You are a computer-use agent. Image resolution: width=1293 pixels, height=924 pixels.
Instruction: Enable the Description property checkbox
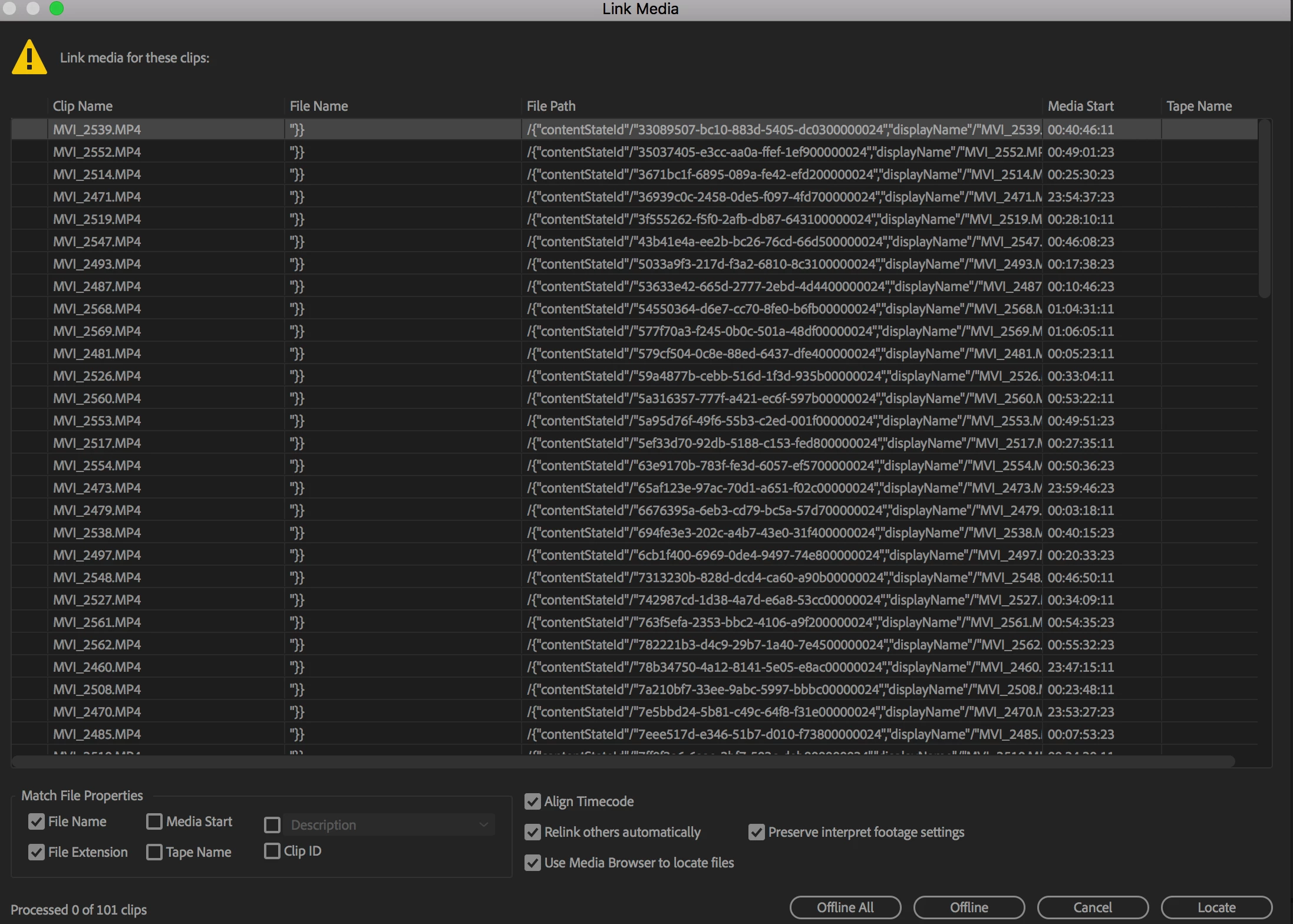[272, 825]
